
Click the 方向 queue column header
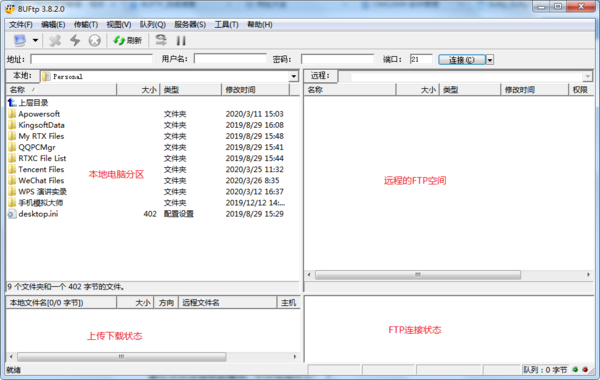(166, 303)
